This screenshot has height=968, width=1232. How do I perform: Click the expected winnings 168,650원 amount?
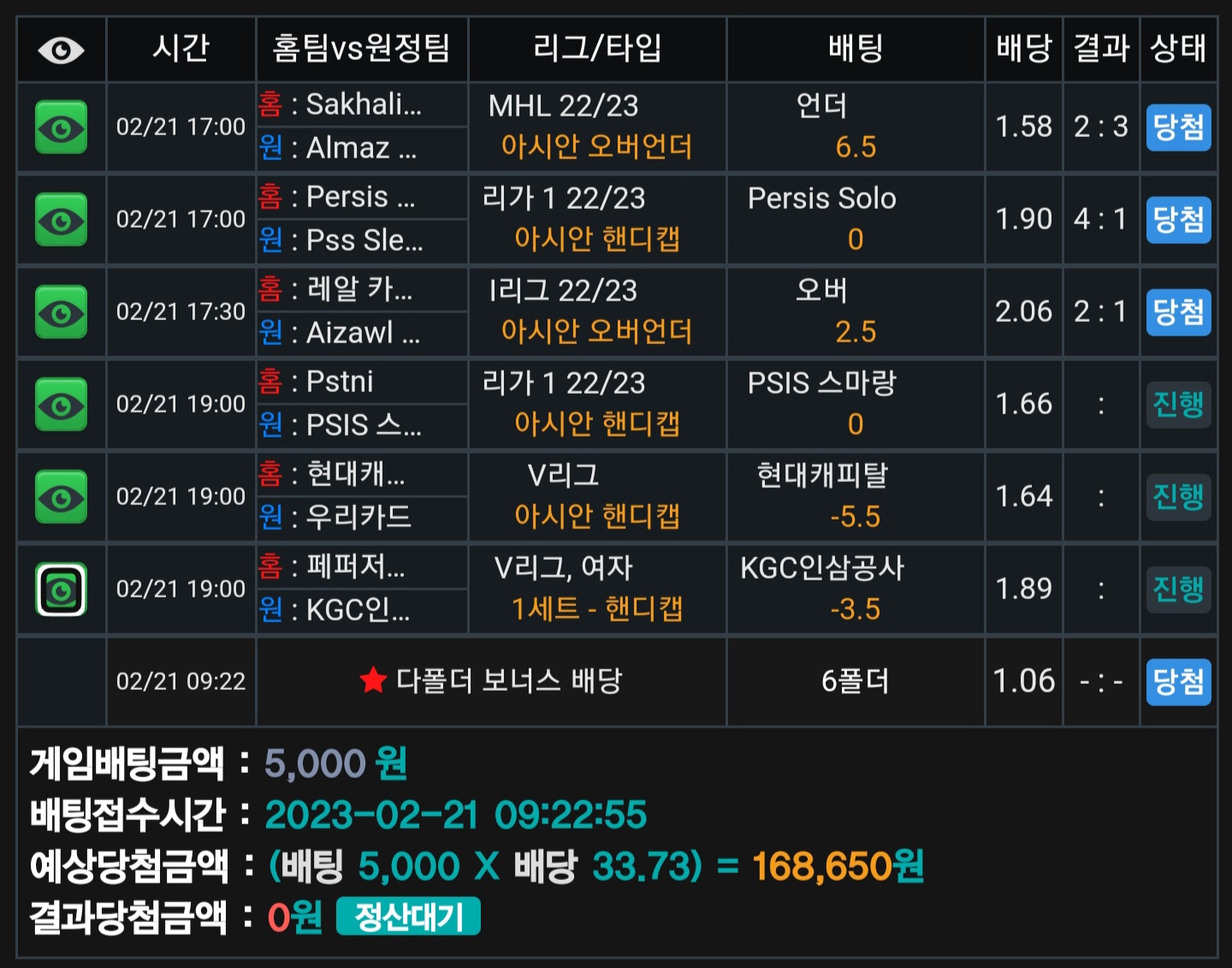pyautogui.click(x=838, y=866)
